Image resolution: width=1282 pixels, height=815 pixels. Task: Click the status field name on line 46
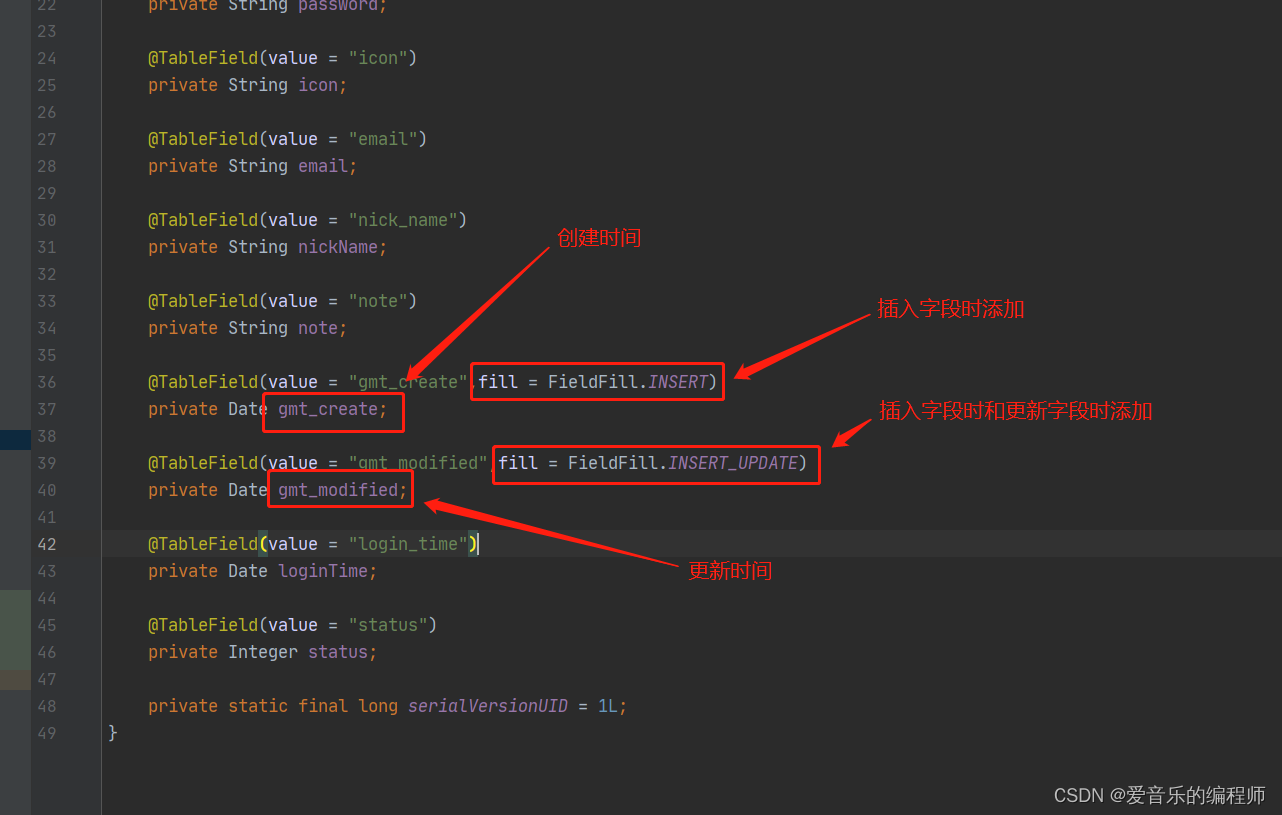(338, 652)
